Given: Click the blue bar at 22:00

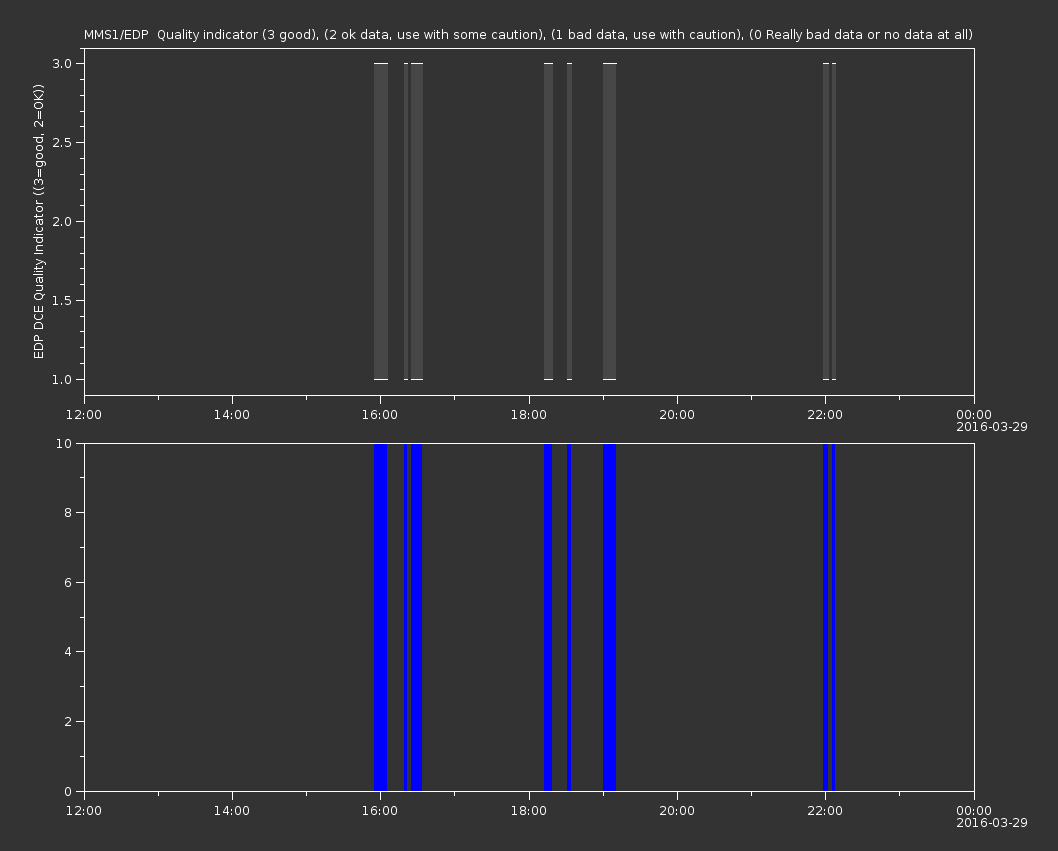Looking at the screenshot, I should pos(825,617).
